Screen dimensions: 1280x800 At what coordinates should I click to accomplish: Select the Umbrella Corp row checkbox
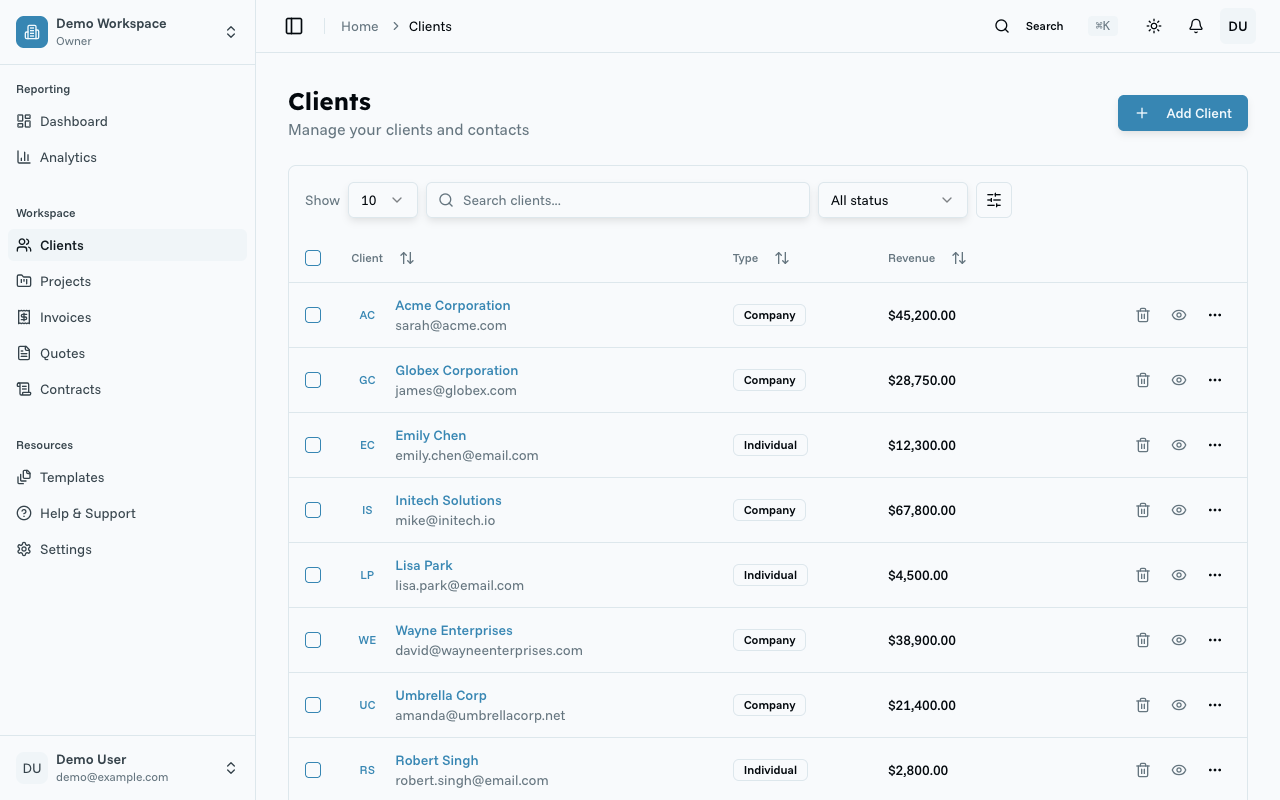pyautogui.click(x=313, y=705)
